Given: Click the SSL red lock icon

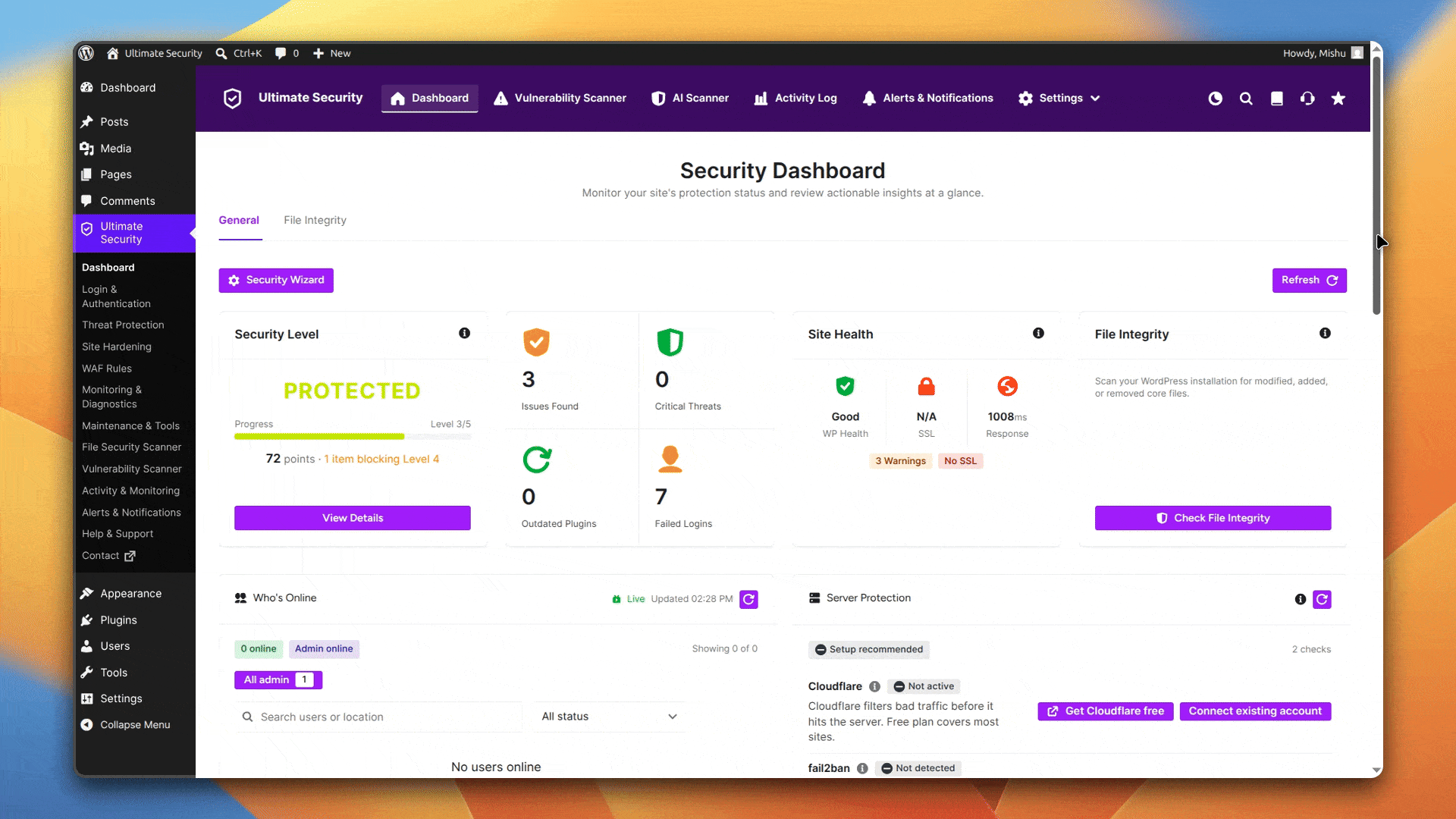Looking at the screenshot, I should (x=926, y=386).
